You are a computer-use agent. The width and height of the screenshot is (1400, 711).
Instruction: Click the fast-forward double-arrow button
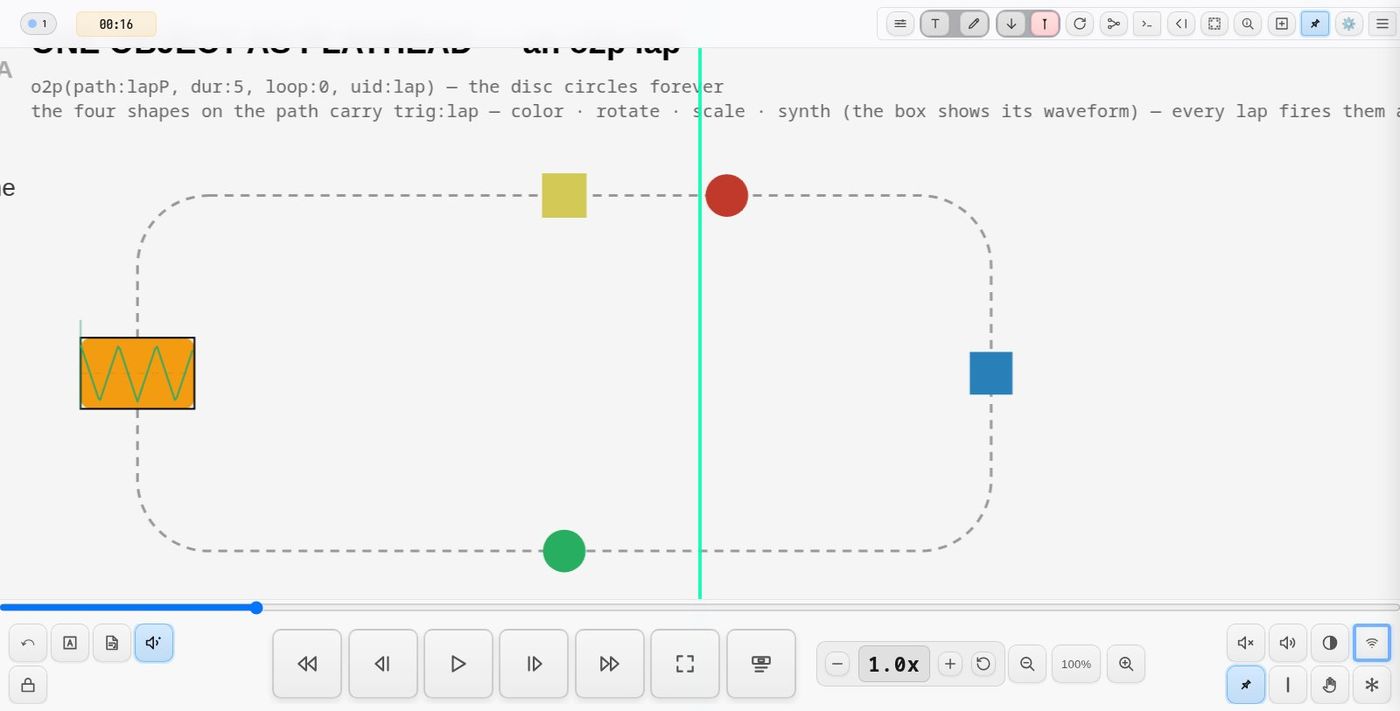tap(609, 664)
